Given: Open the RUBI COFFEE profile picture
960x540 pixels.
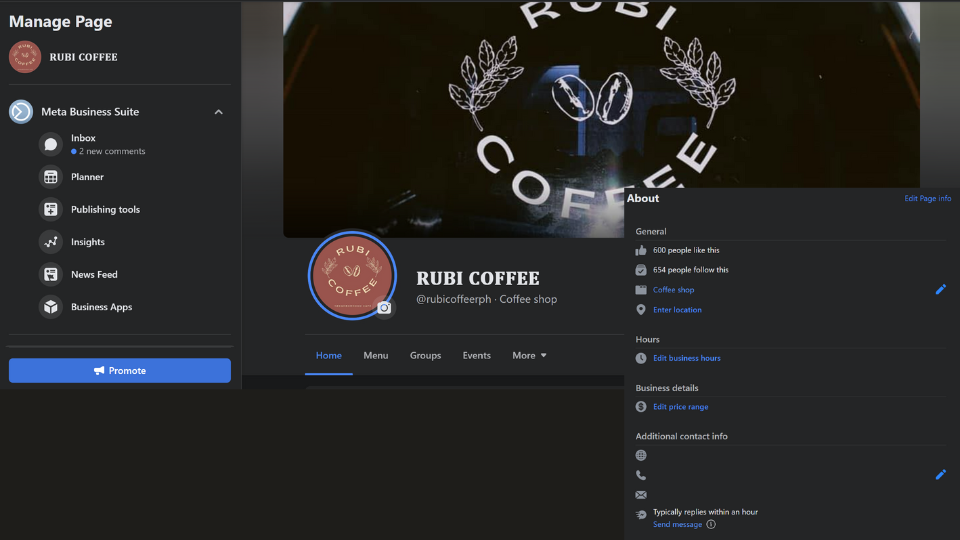Looking at the screenshot, I should click(352, 275).
